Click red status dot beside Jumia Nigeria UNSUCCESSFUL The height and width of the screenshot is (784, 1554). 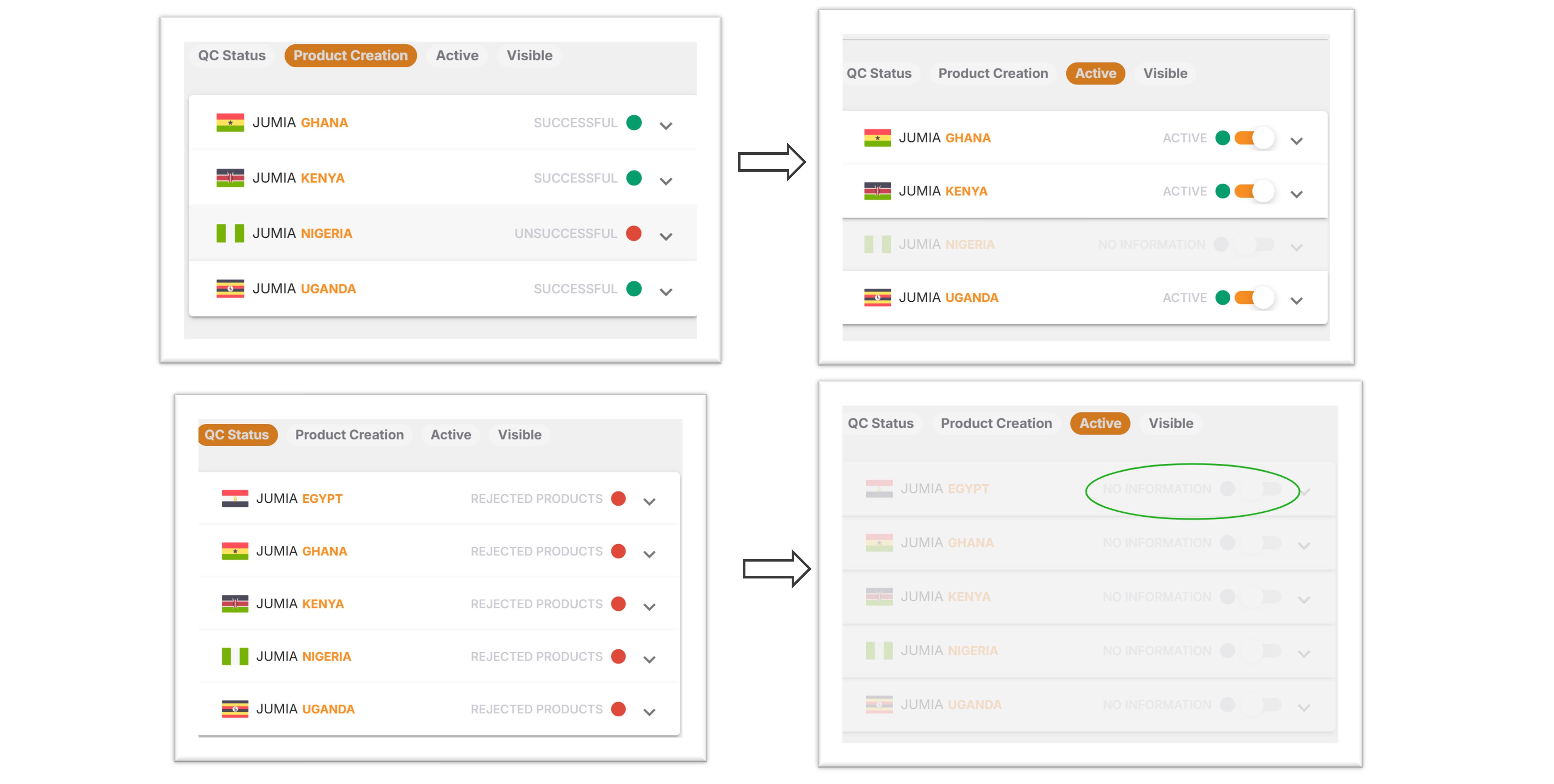[x=633, y=233]
